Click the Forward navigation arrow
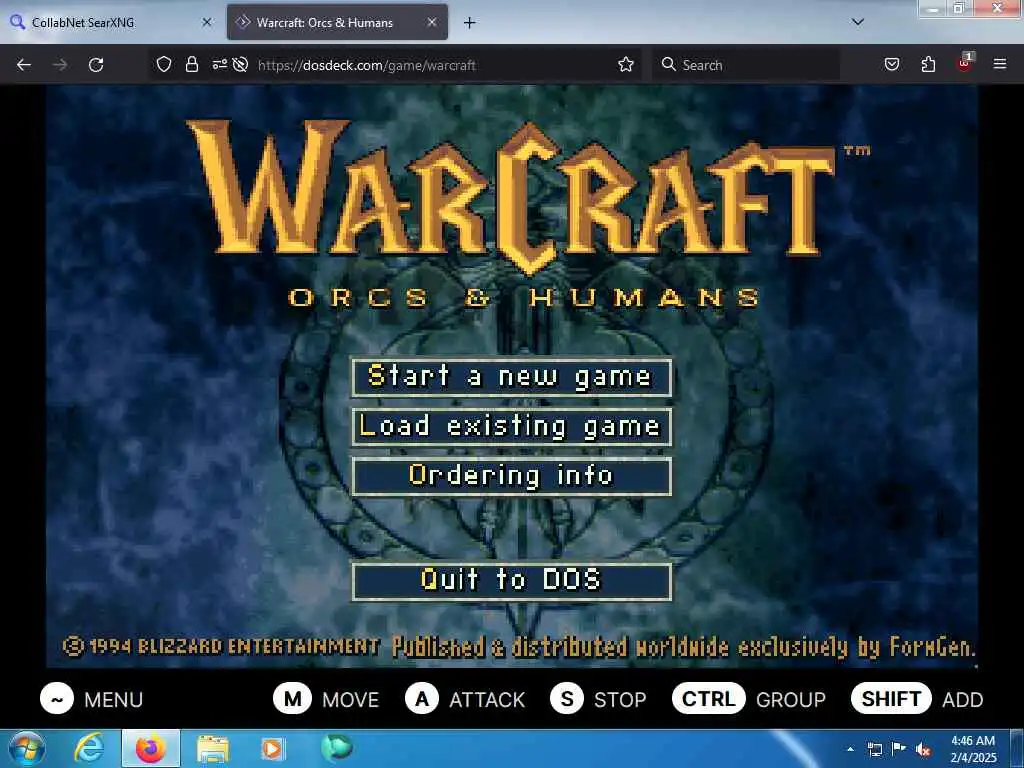 click(x=60, y=65)
